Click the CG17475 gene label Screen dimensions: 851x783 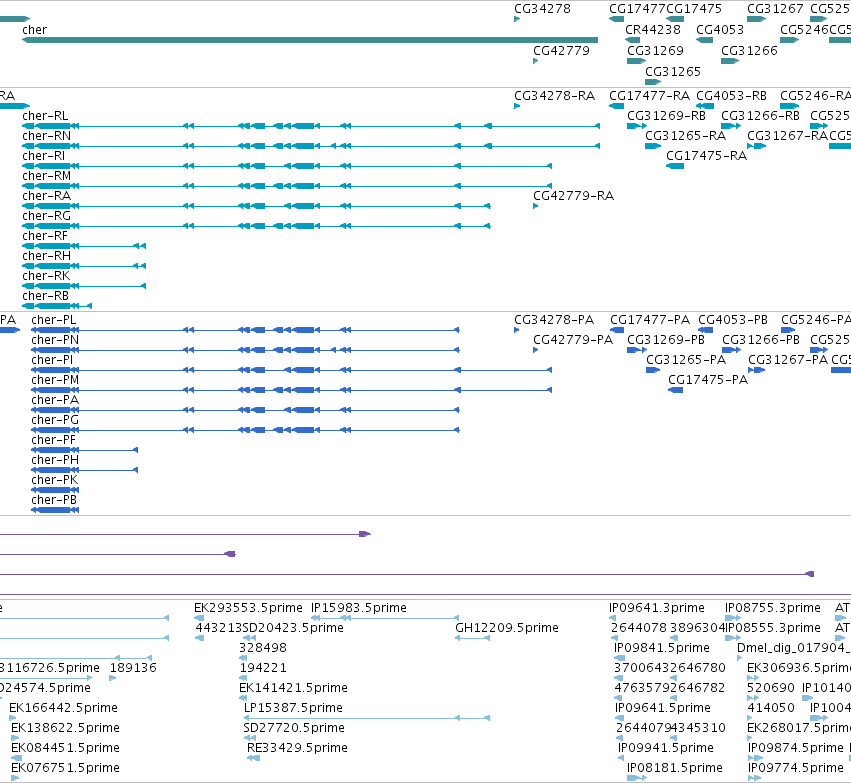point(694,9)
